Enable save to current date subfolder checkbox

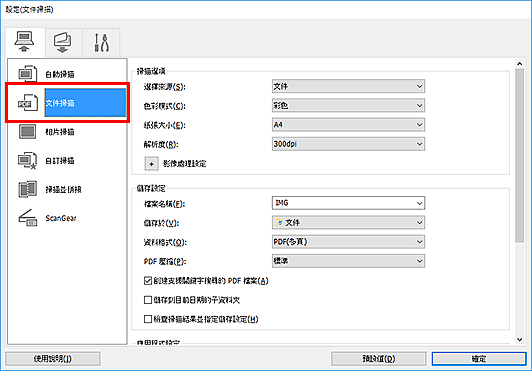click(148, 300)
